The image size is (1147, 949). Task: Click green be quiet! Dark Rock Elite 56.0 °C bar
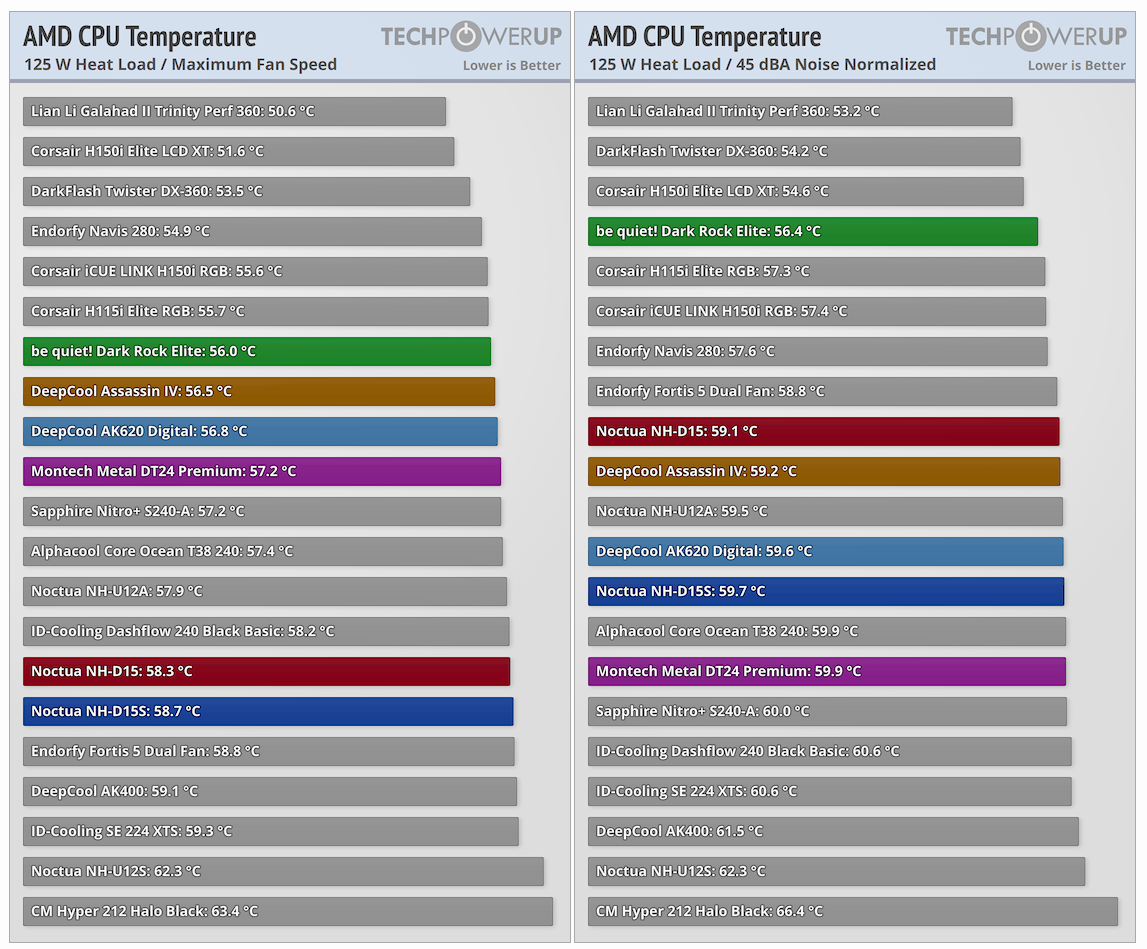(257, 351)
